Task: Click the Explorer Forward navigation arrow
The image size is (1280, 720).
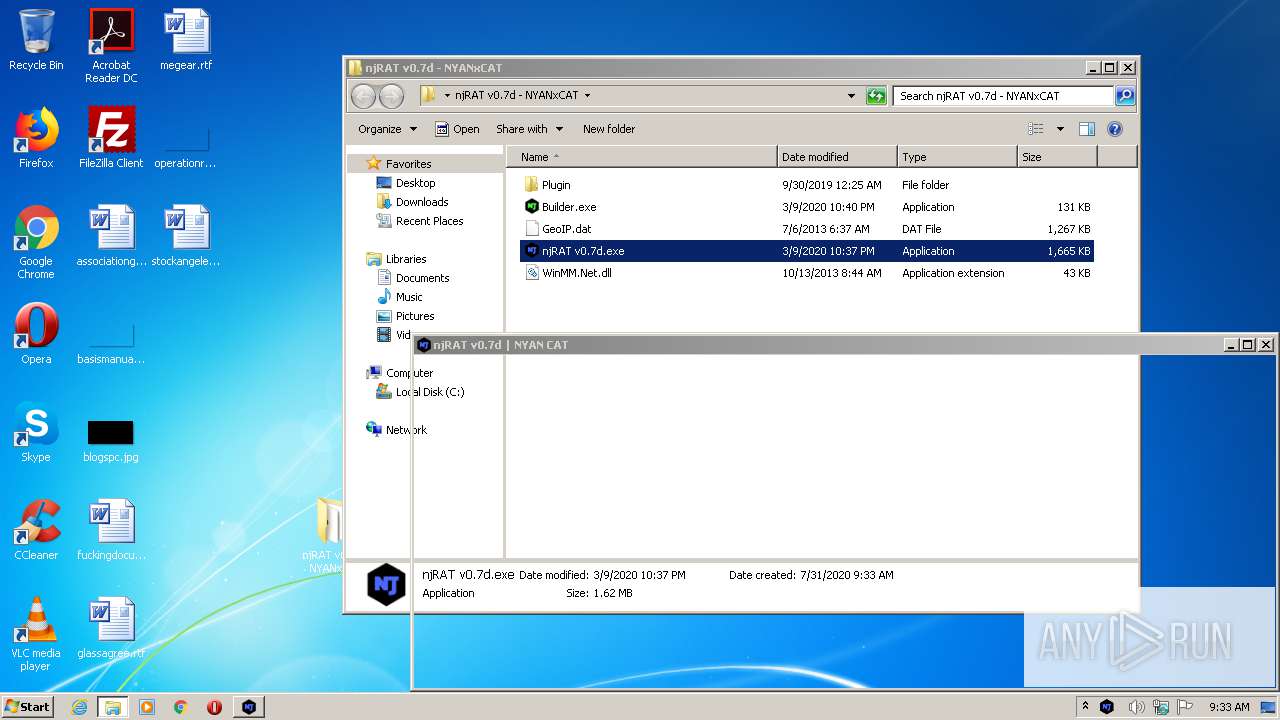Action: tap(391, 96)
